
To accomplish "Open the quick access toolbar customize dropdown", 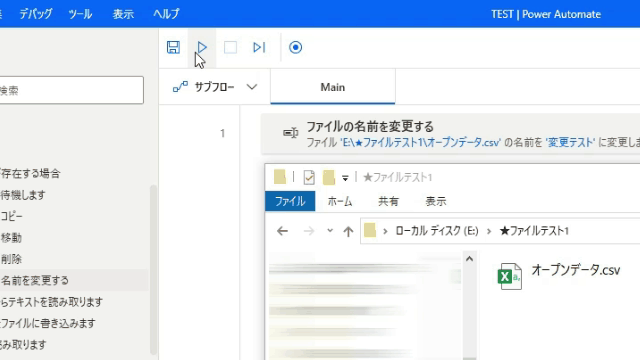I will [x=345, y=178].
